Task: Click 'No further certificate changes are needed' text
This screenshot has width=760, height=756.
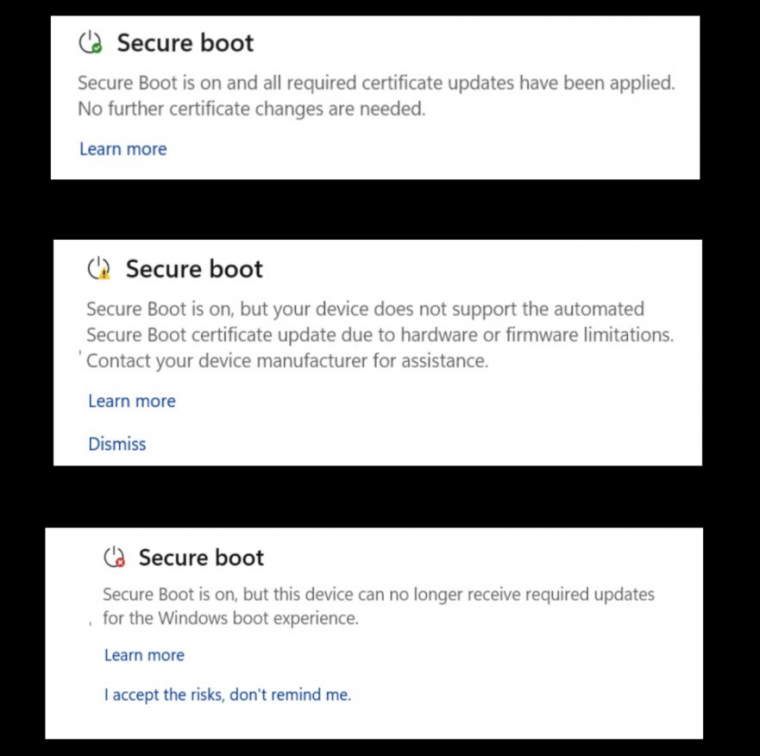Action: [252, 110]
